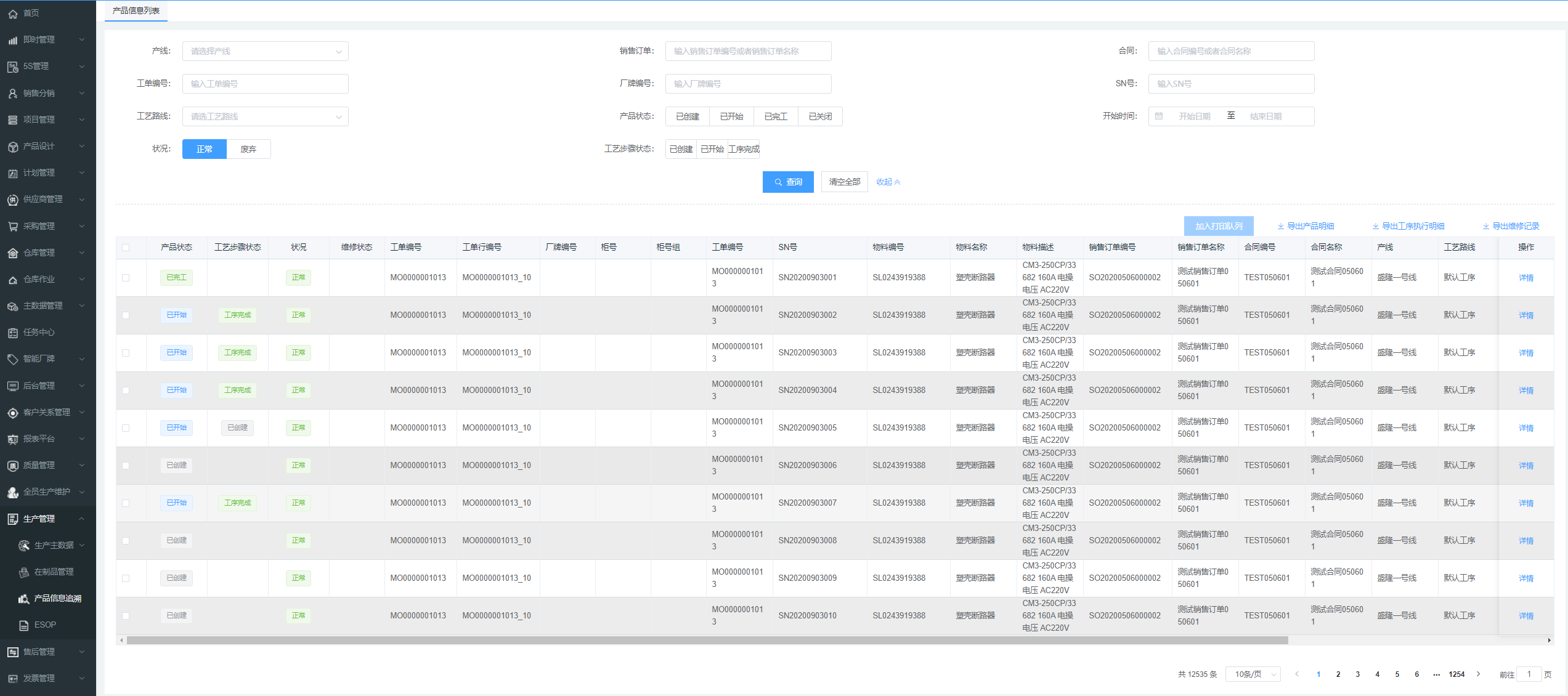Click the 5S管理 sidebar icon
Screen dimensions: 1568x696
pos(12,67)
